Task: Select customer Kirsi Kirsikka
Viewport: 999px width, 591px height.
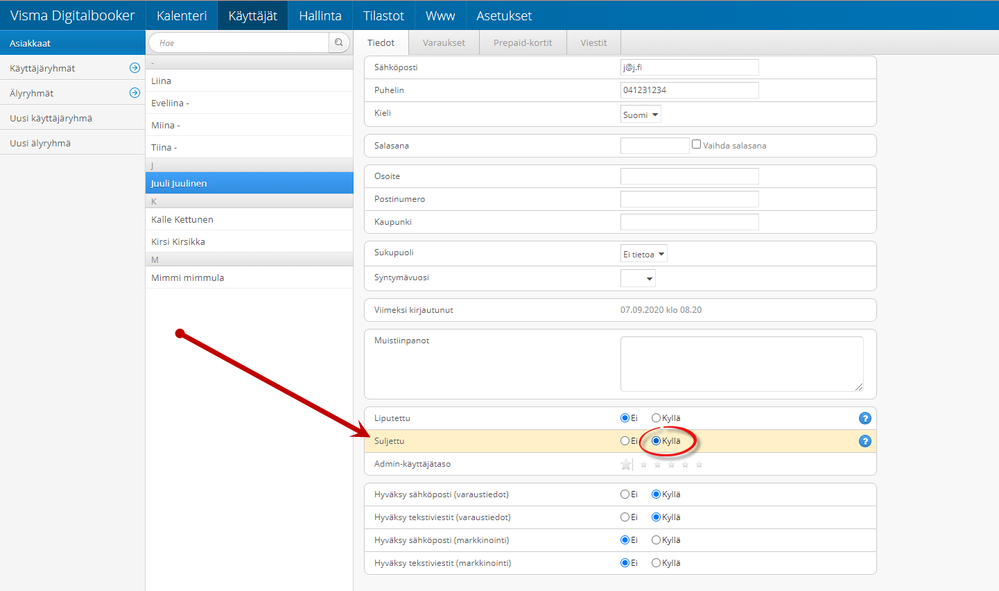Action: coord(249,241)
